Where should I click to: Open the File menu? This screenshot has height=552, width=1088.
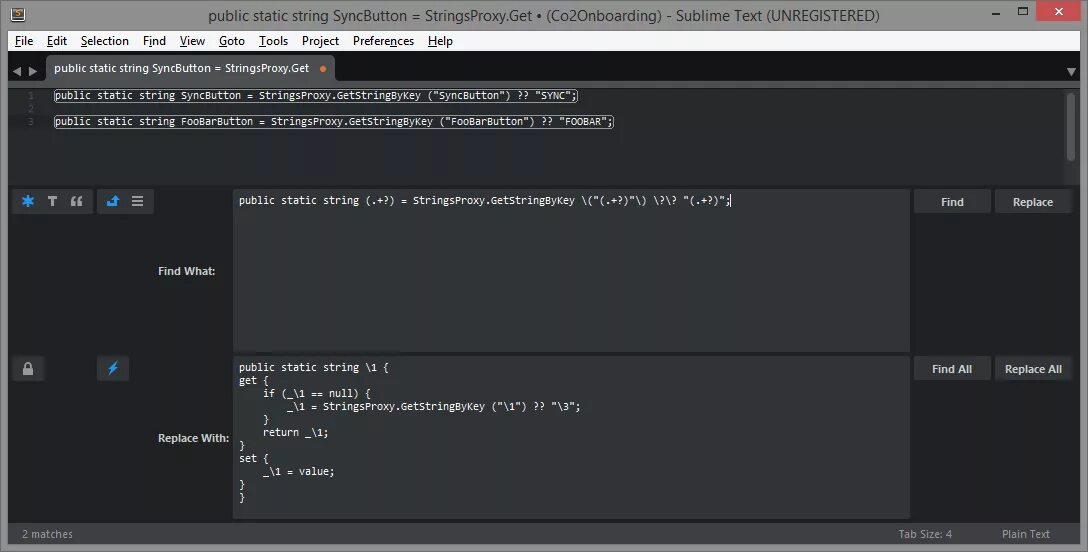click(x=24, y=41)
